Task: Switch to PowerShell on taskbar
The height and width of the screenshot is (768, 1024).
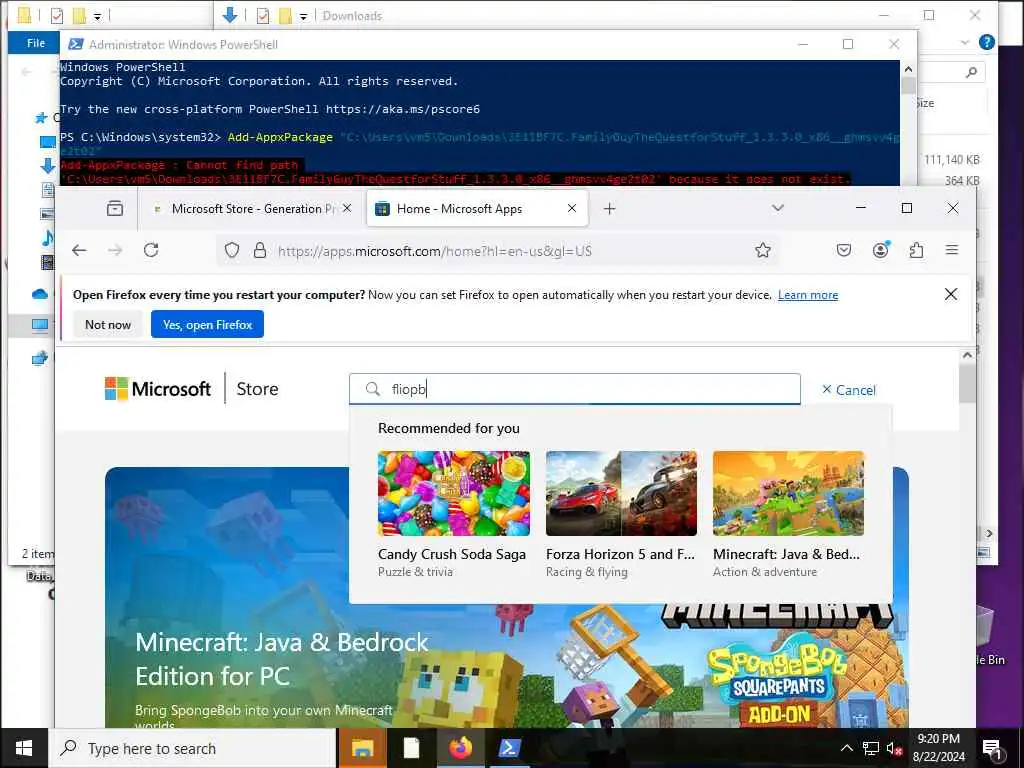Action: (509, 748)
